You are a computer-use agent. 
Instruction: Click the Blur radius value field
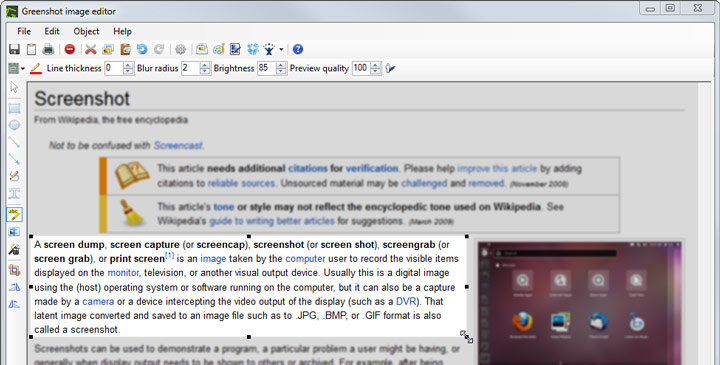tap(190, 68)
